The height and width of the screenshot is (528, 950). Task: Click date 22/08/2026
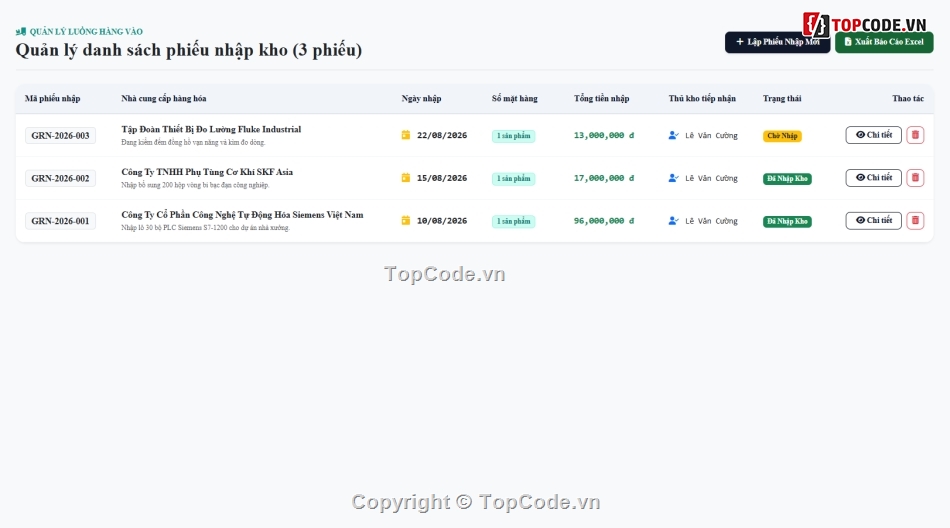point(442,135)
